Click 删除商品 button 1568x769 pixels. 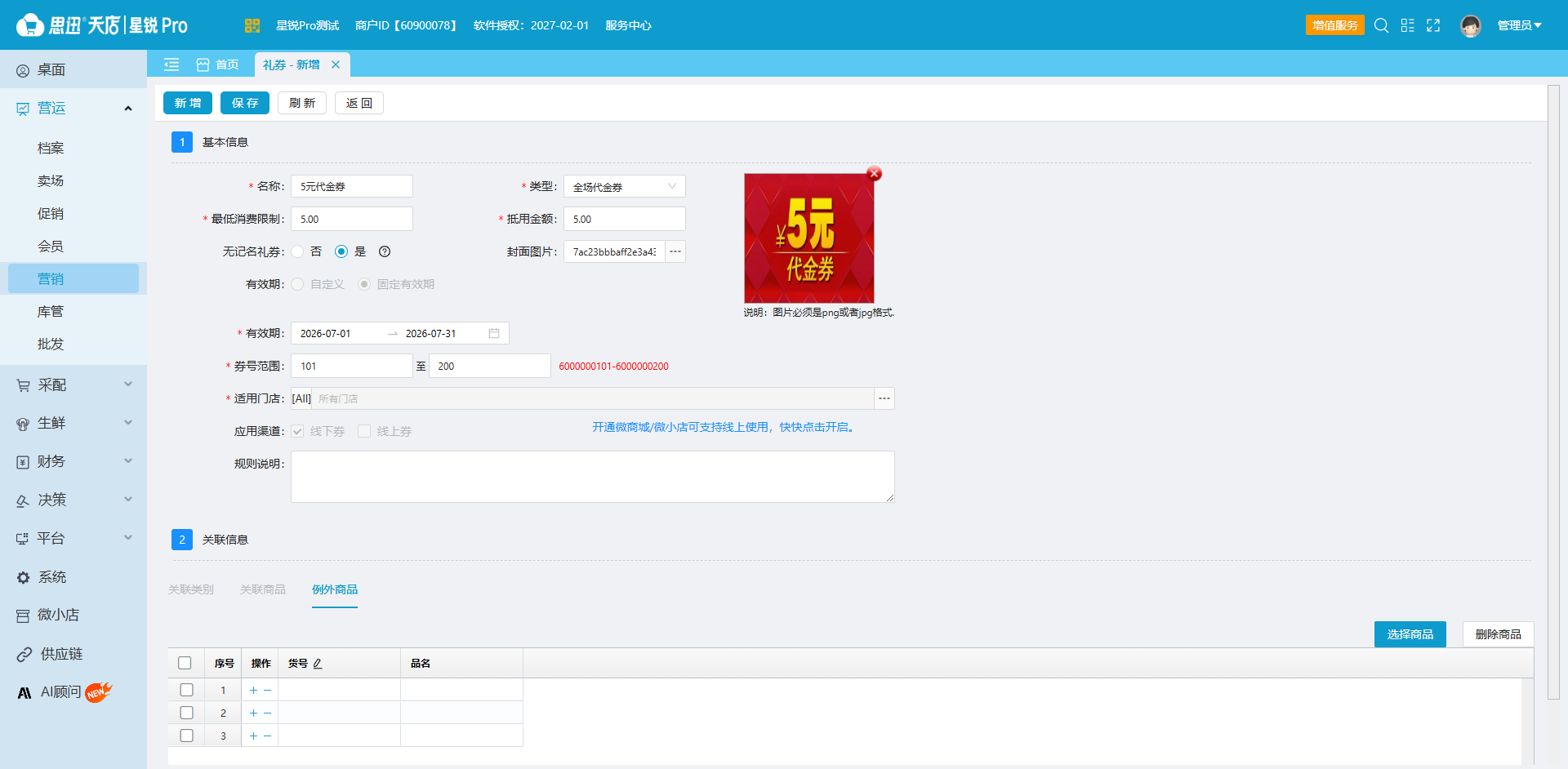click(1499, 634)
